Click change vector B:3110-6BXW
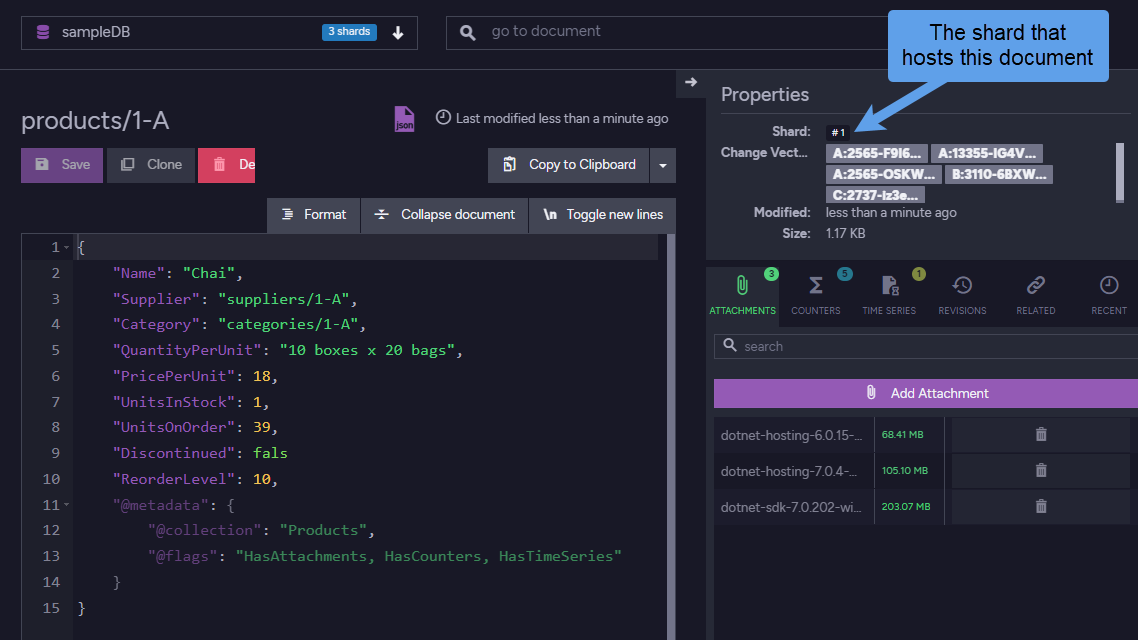This screenshot has height=640, width=1138. pos(999,174)
